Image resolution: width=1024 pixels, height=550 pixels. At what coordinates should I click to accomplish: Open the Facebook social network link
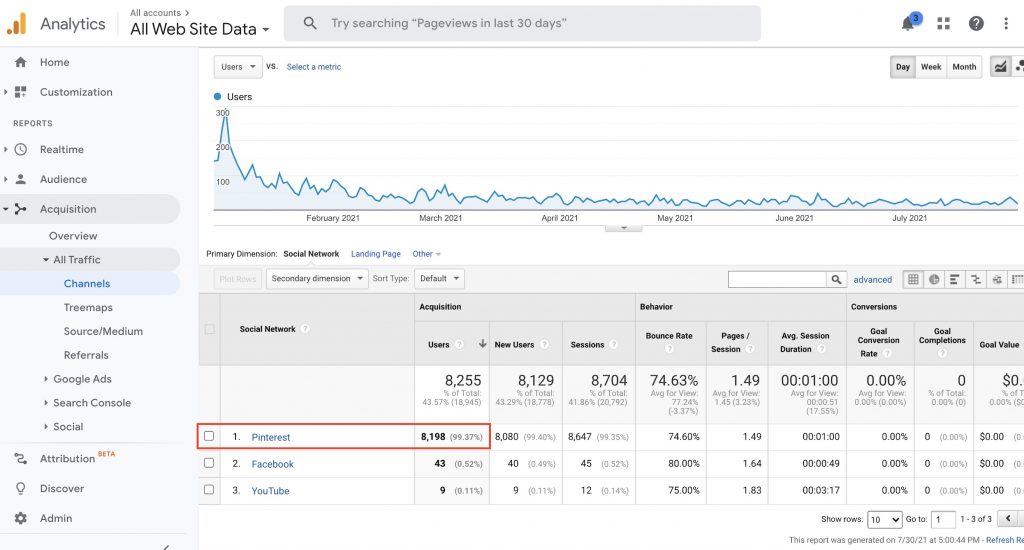tap(272, 464)
